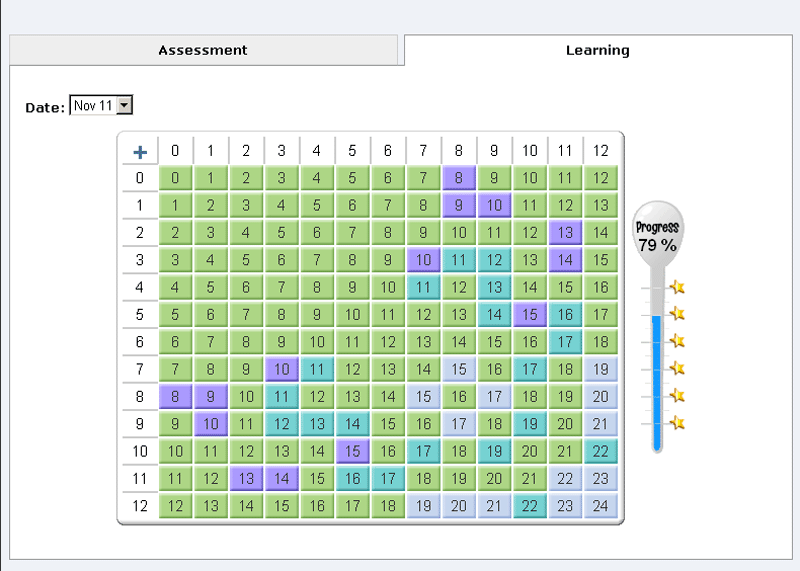The image size is (800, 571).
Task: Click row header 7
Action: coord(140,369)
